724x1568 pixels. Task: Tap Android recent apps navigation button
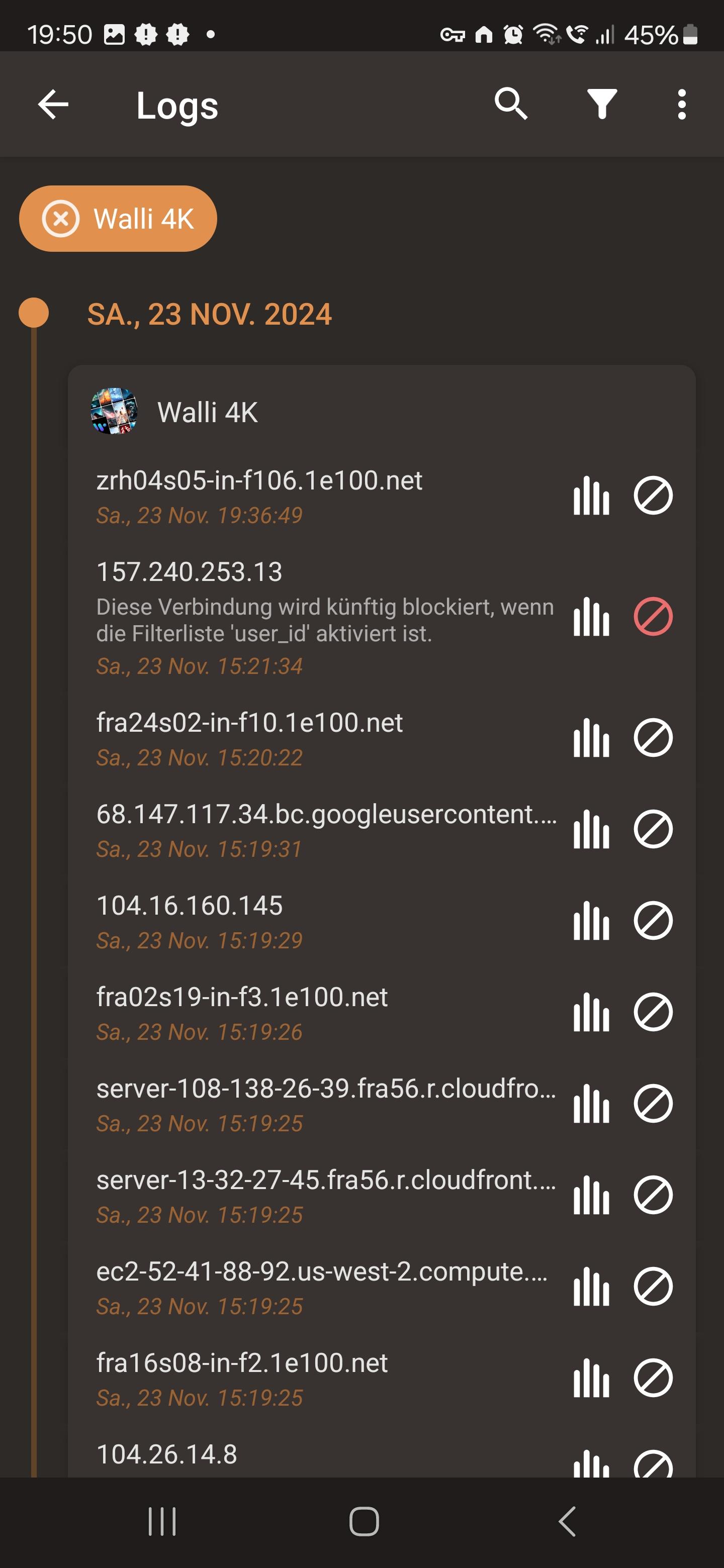pyautogui.click(x=162, y=1522)
